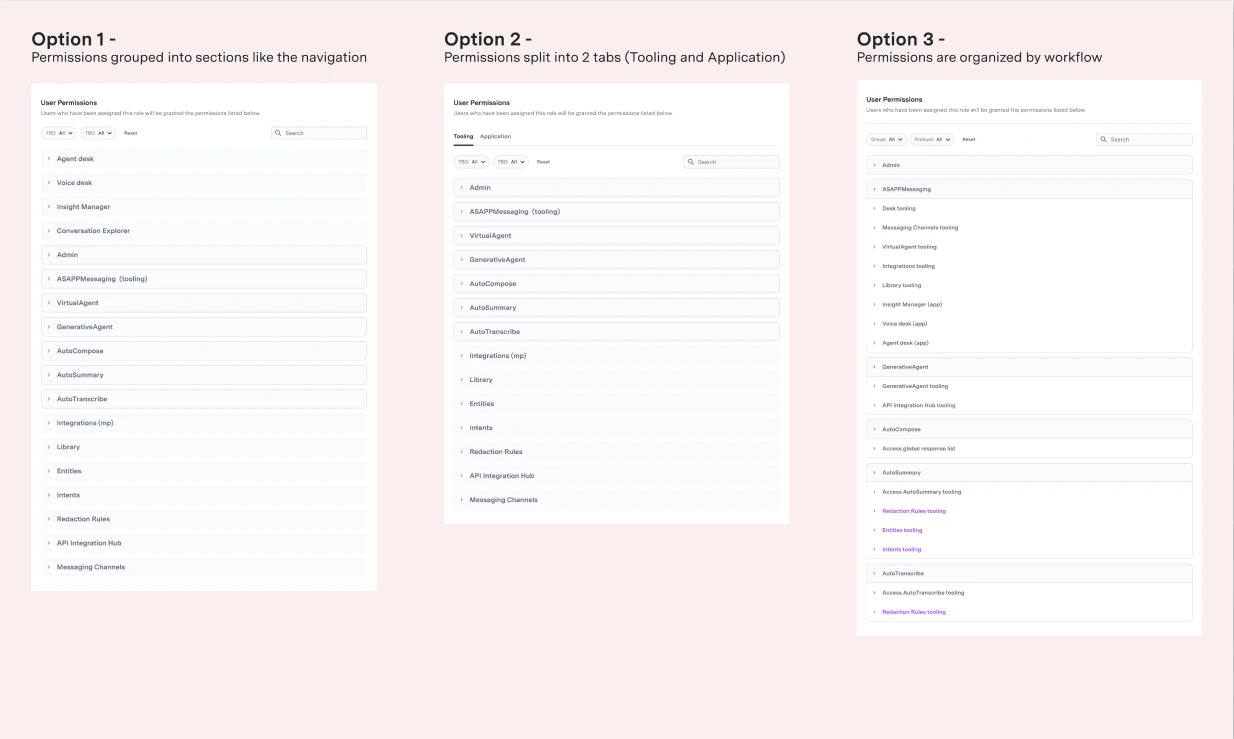Expand ASAPPMessaging (tooling) in Option 2
The width and height of the screenshot is (1234, 739).
click(616, 212)
